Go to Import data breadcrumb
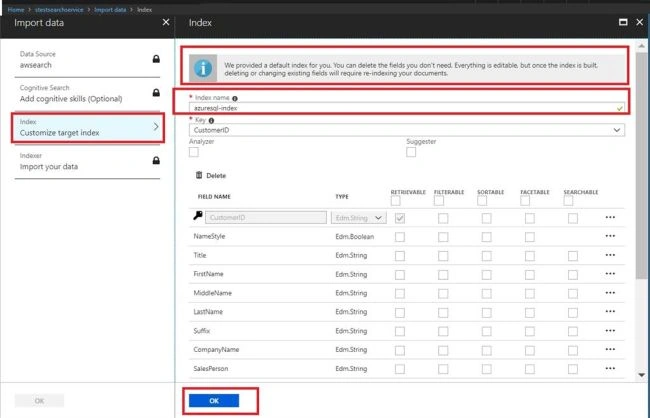650x418 pixels. coord(110,10)
